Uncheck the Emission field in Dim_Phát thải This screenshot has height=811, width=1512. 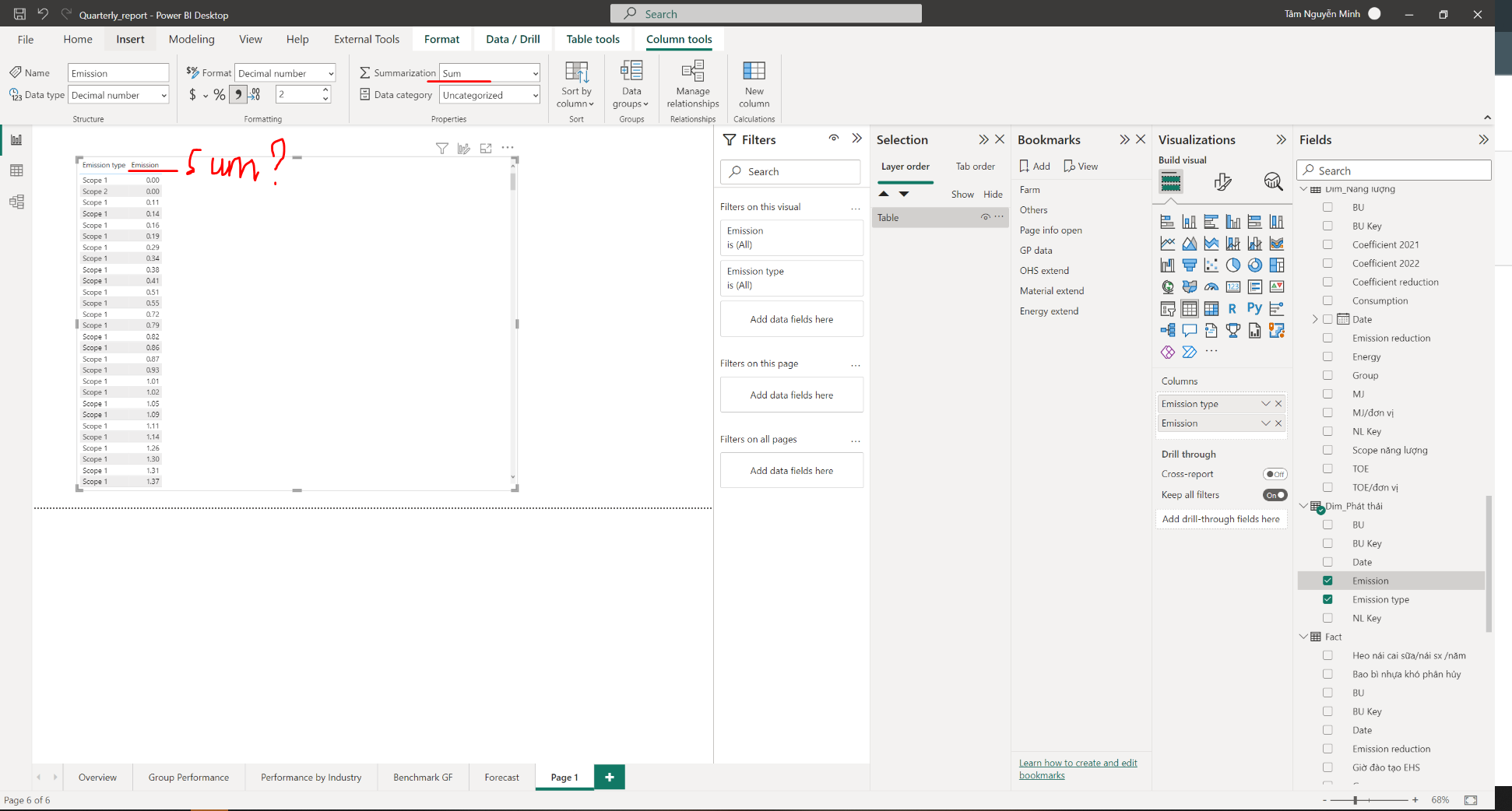point(1327,581)
